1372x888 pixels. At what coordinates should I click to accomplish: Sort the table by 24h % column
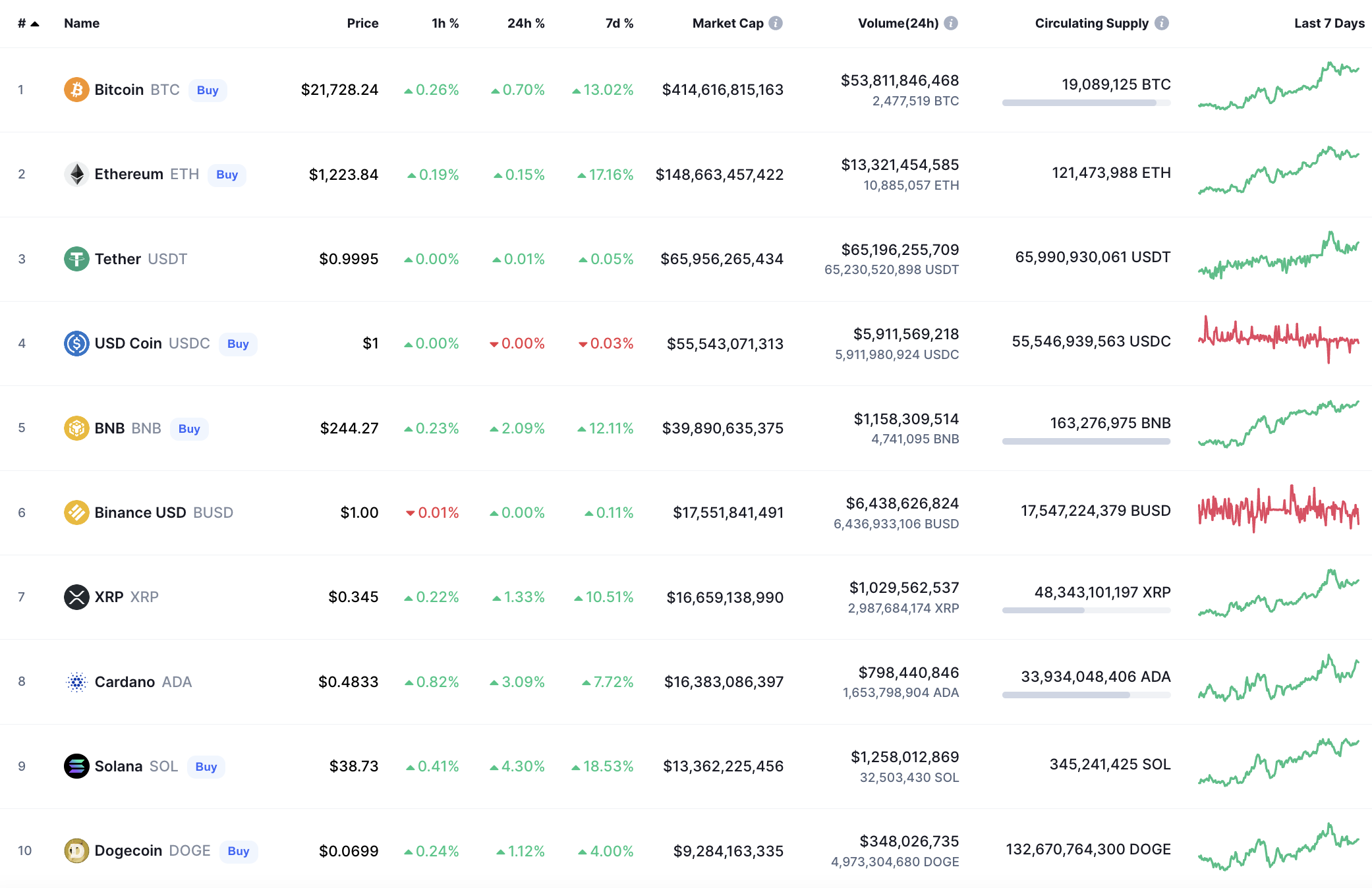click(x=526, y=23)
